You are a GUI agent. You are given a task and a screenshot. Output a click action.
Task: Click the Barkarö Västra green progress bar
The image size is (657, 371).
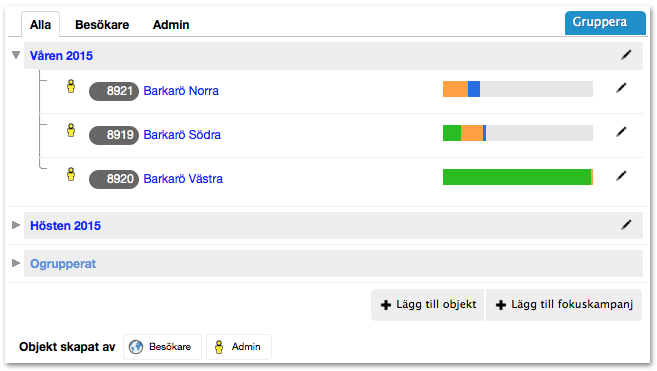point(517,177)
